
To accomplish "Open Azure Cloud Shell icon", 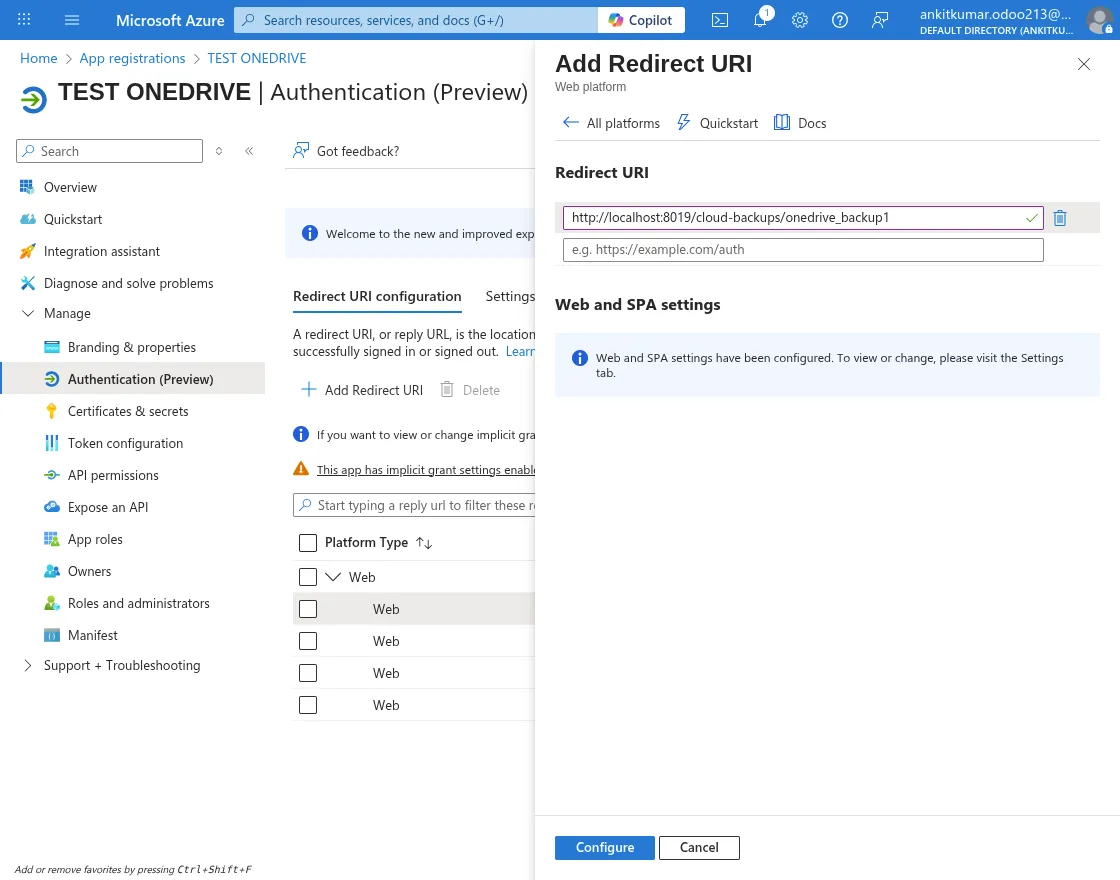I will point(720,20).
